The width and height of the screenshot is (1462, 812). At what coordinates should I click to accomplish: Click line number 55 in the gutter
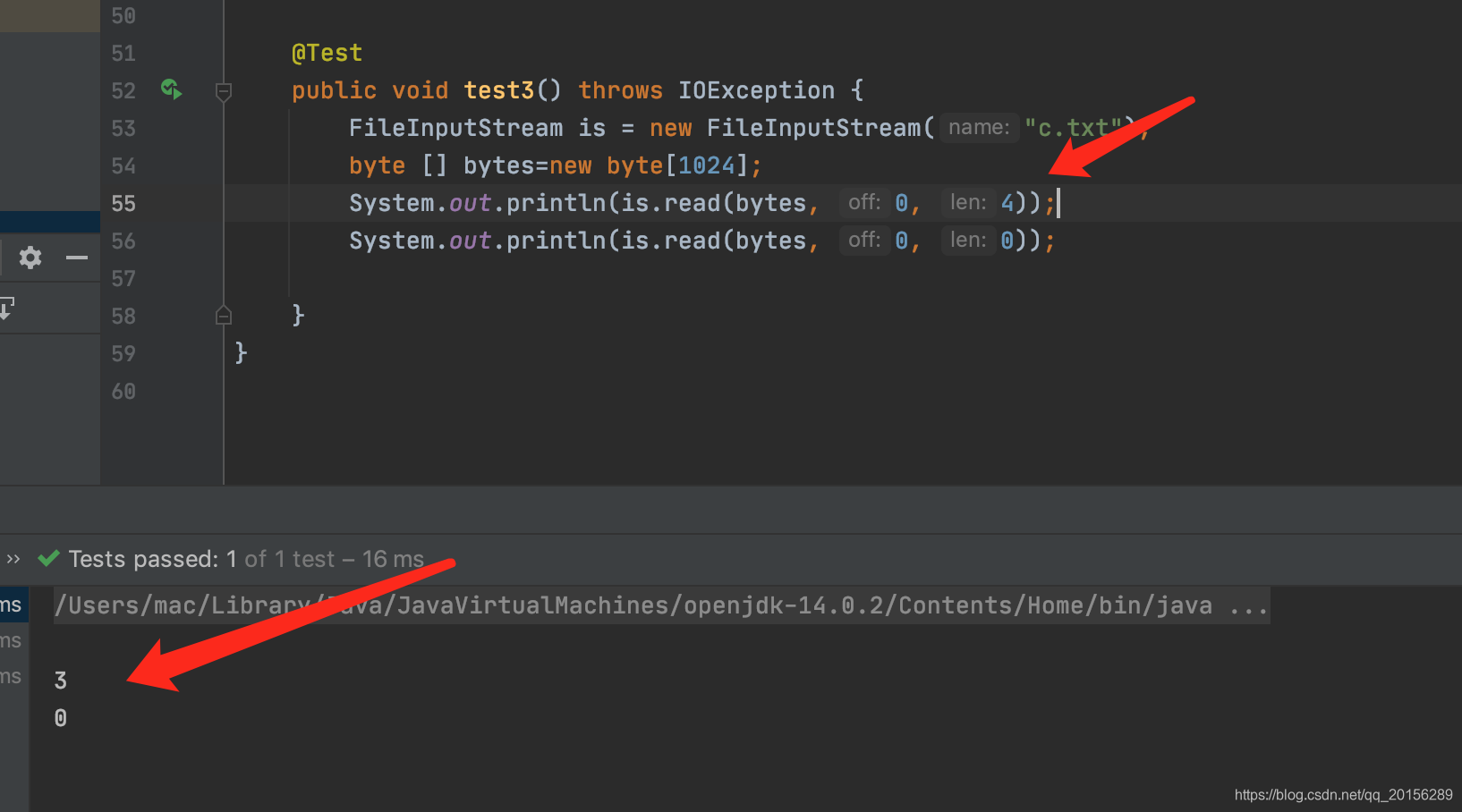tap(123, 203)
